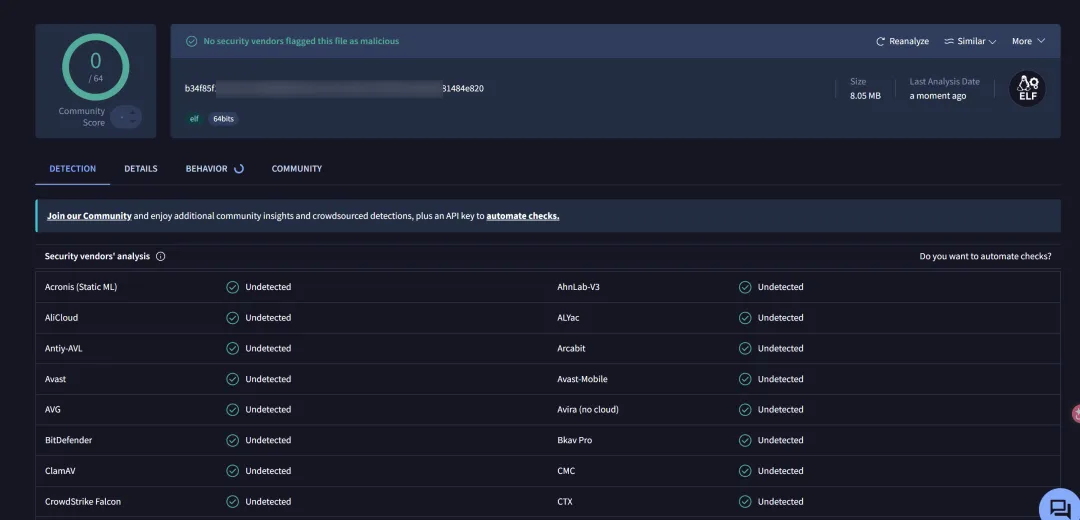This screenshot has height=520, width=1080.
Task: Click the Avira (no cloud) vendor name
Action: point(588,410)
